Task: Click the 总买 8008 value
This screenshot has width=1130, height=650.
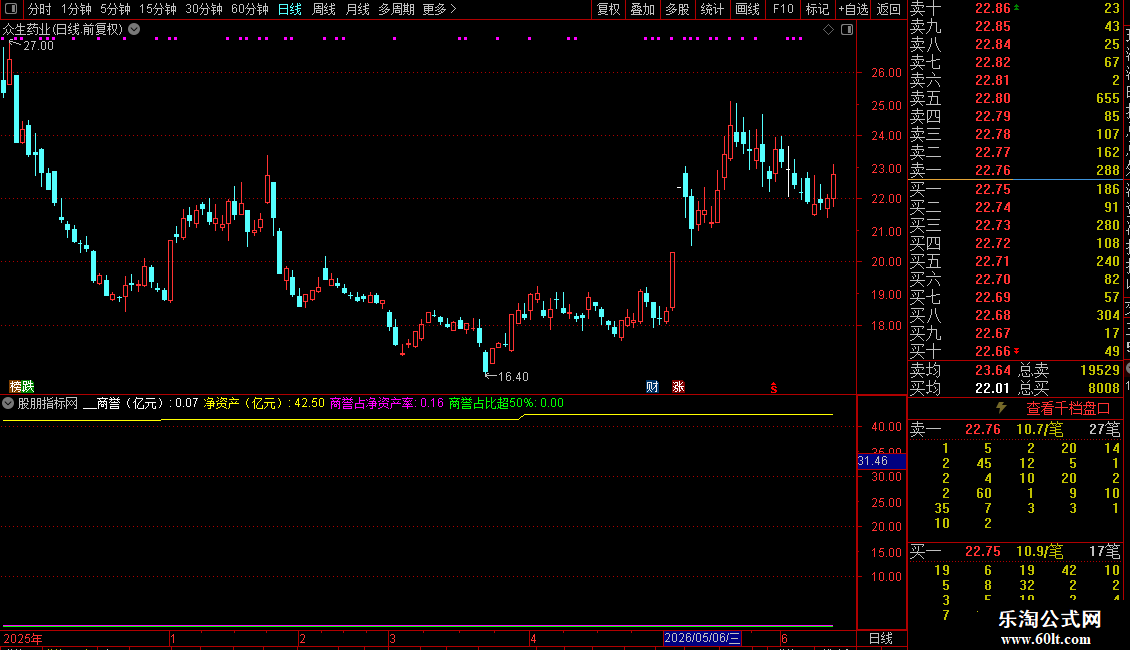Action: (1103, 388)
